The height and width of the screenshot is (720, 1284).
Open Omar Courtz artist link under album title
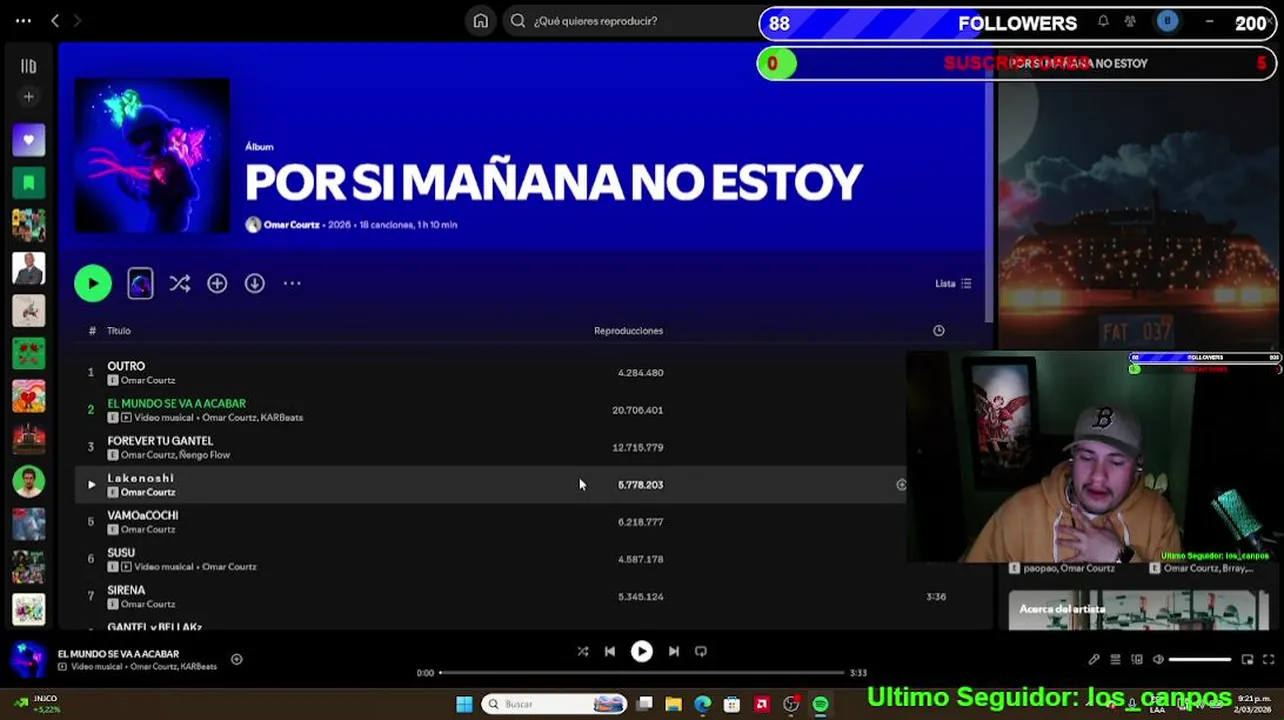click(291, 225)
